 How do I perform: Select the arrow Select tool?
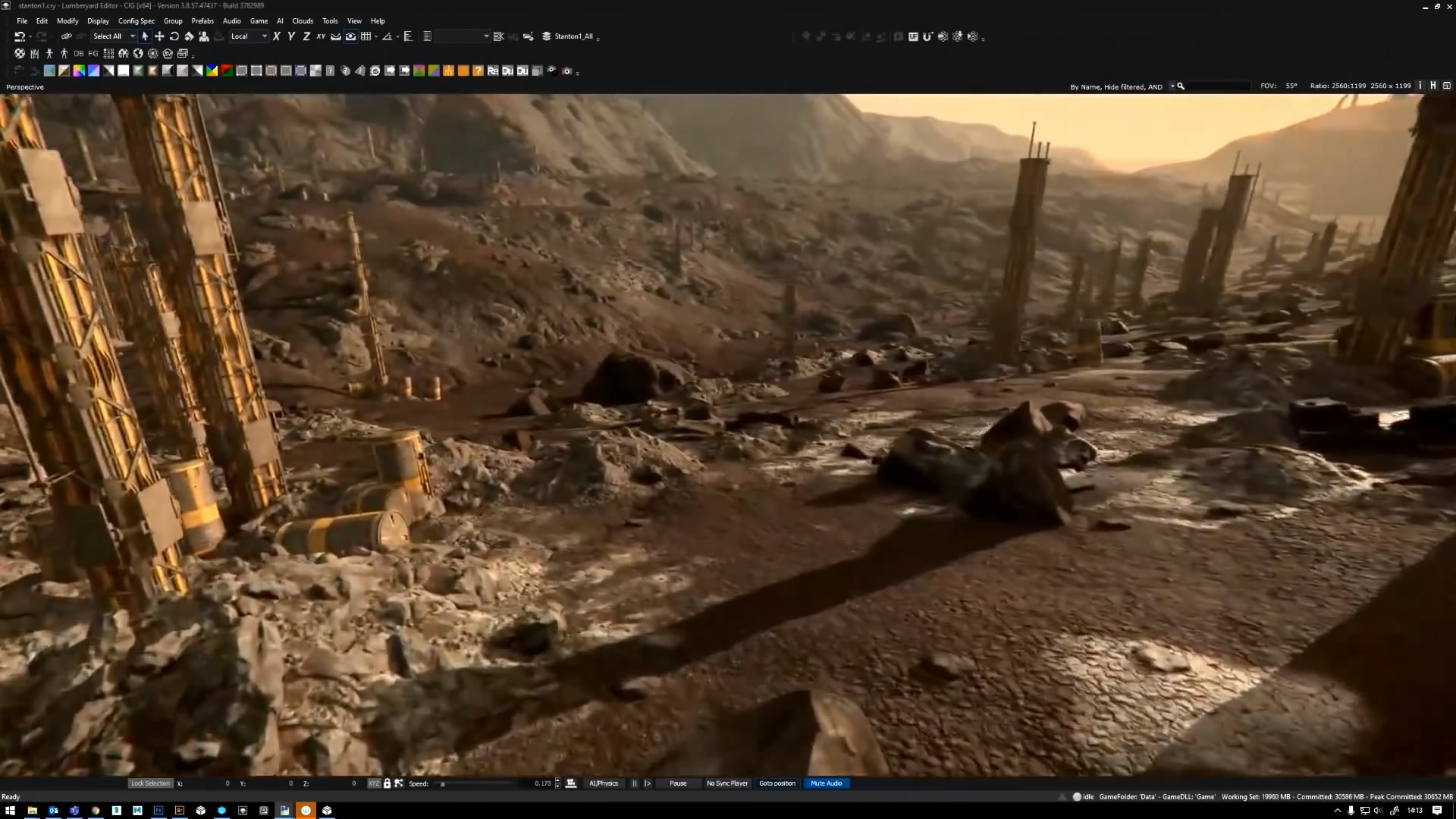[145, 36]
